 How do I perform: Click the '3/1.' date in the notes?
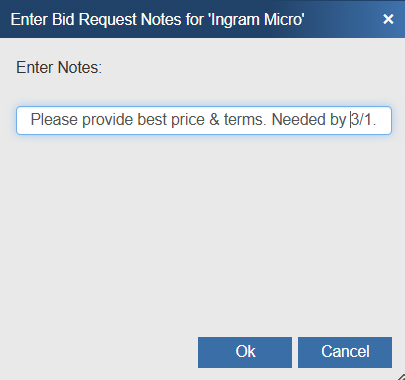364,120
